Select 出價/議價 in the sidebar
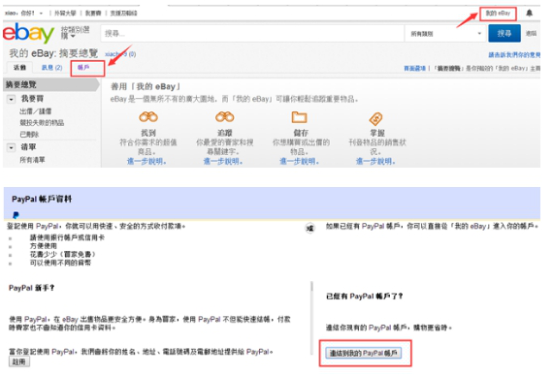548x375 pixels. pyautogui.click(x=35, y=111)
